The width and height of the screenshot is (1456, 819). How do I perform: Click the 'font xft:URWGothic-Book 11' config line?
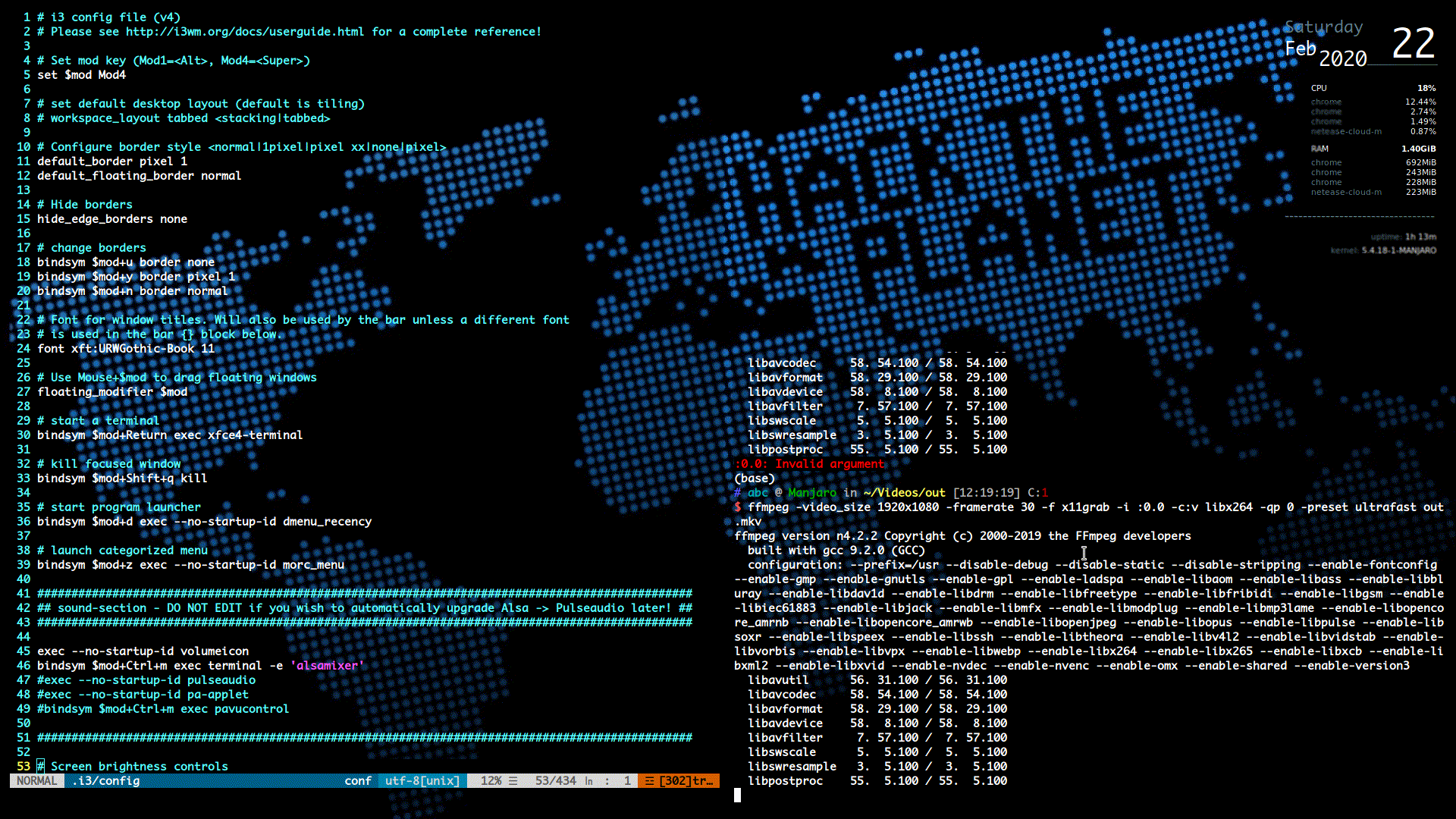[x=126, y=349]
